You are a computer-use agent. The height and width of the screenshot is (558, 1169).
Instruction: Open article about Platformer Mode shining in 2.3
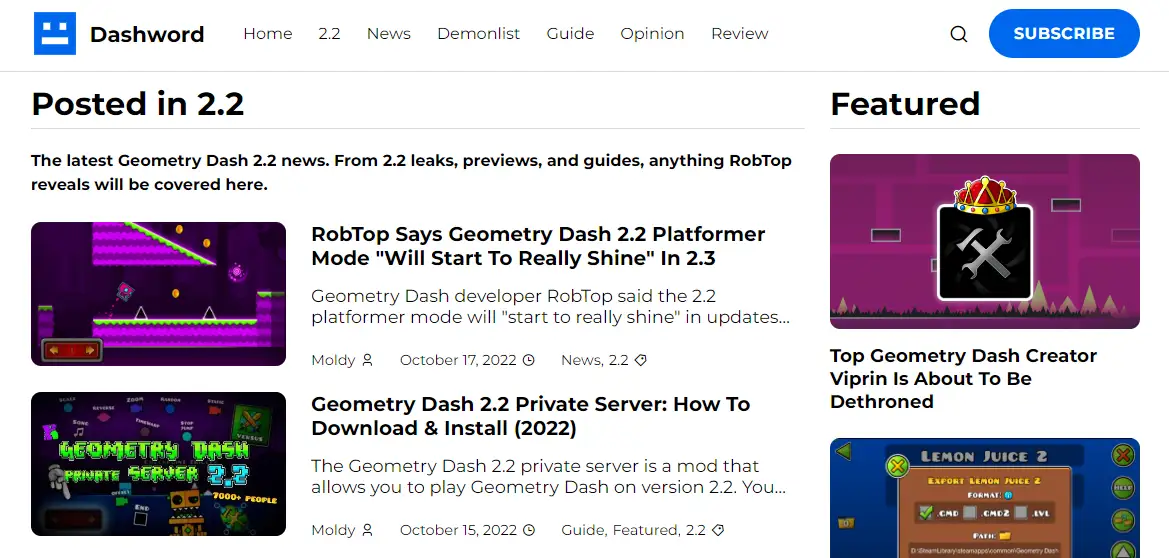pyautogui.click(x=538, y=246)
